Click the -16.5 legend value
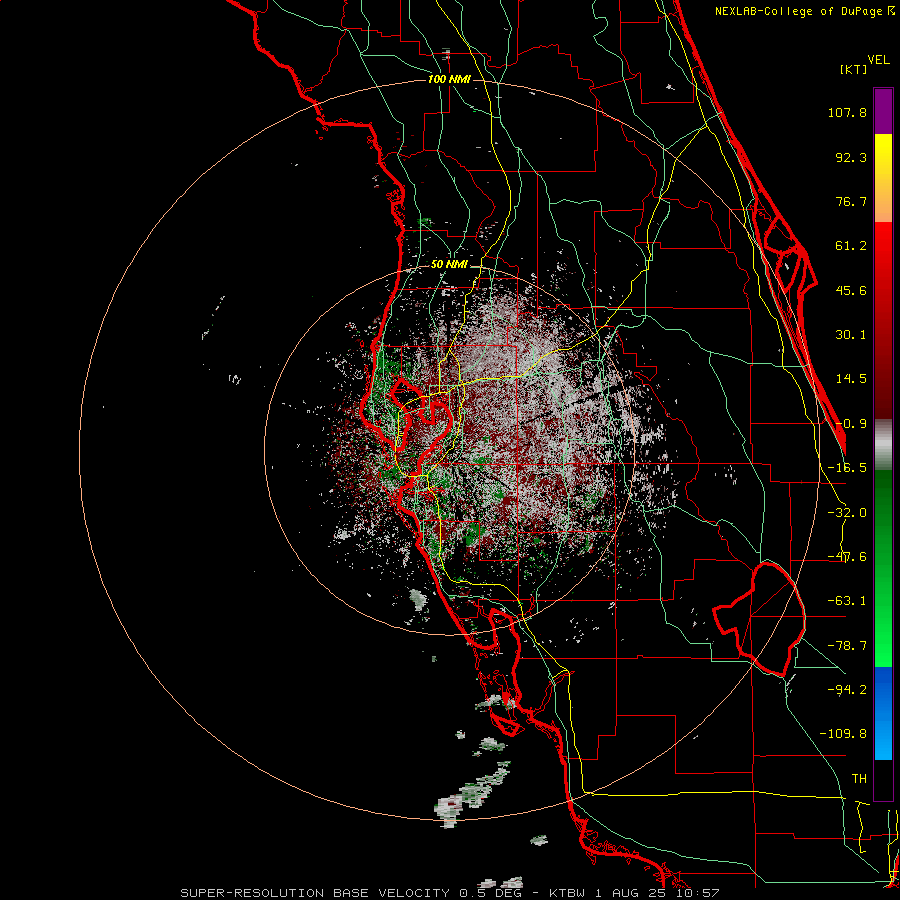The width and height of the screenshot is (900, 900). (x=847, y=468)
